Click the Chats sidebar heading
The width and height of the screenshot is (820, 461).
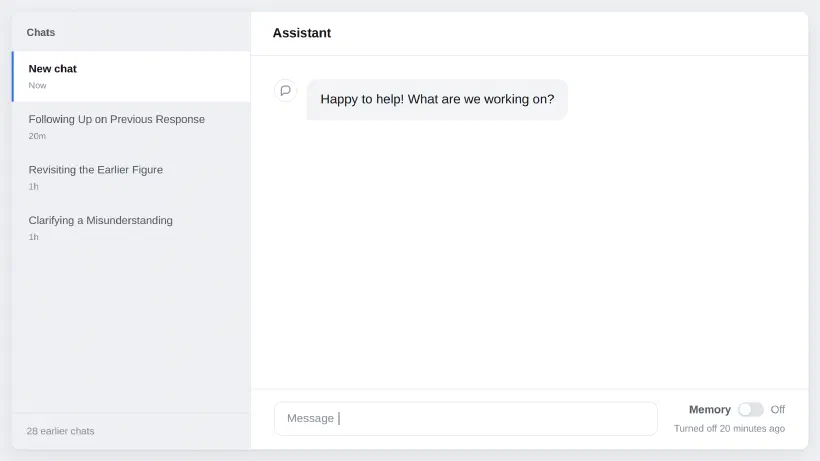pos(41,32)
